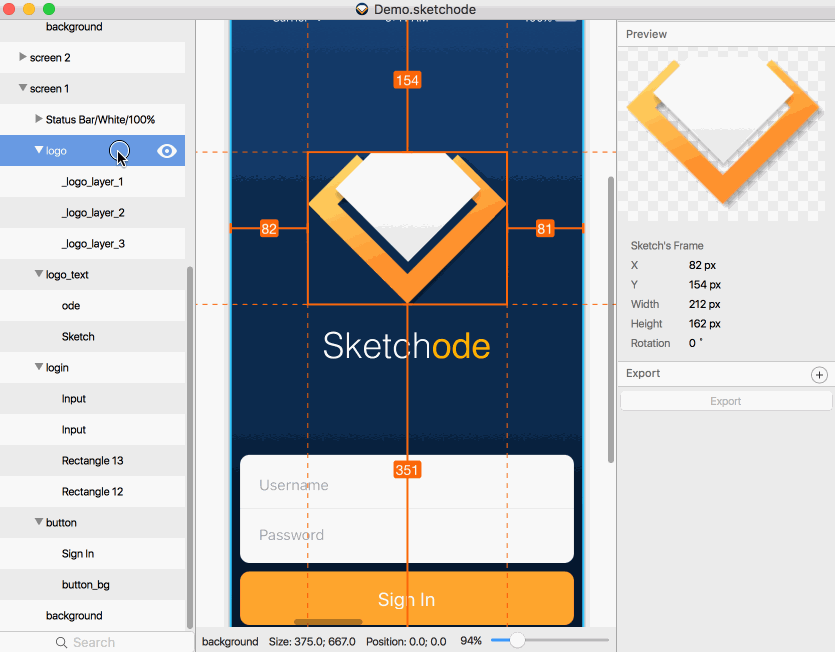Collapse the button group
This screenshot has height=652, width=835.
pos(38,521)
